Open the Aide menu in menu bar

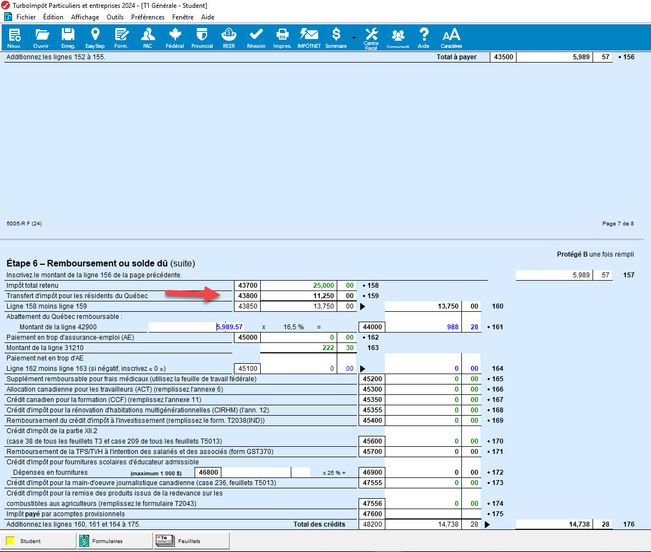click(x=208, y=17)
